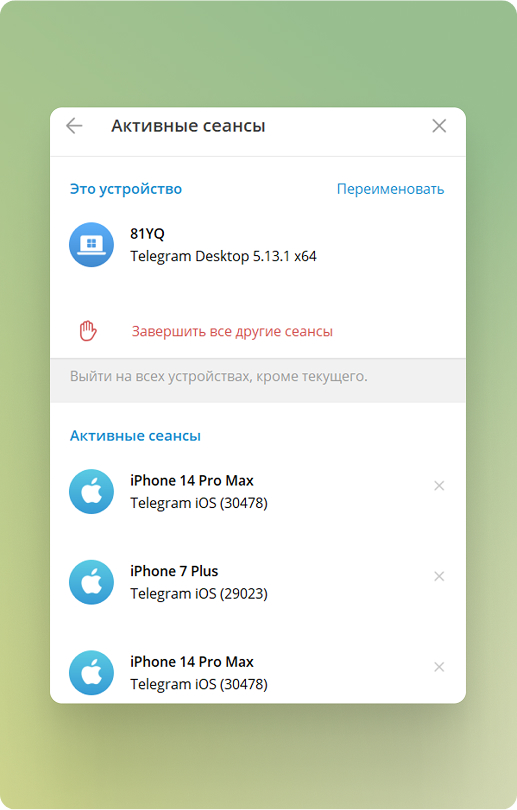Click the red hand stop icon
This screenshot has width=517, height=810.
pyautogui.click(x=88, y=331)
